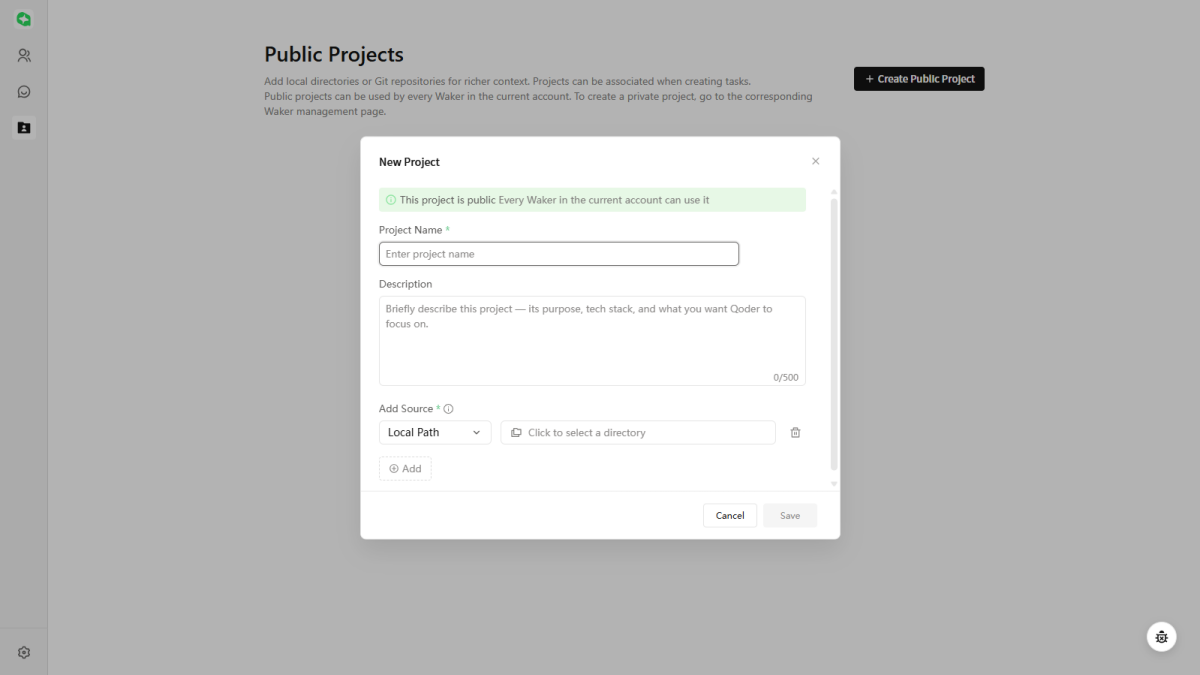Open settings gear icon at sidebar bottom

[x=24, y=652]
